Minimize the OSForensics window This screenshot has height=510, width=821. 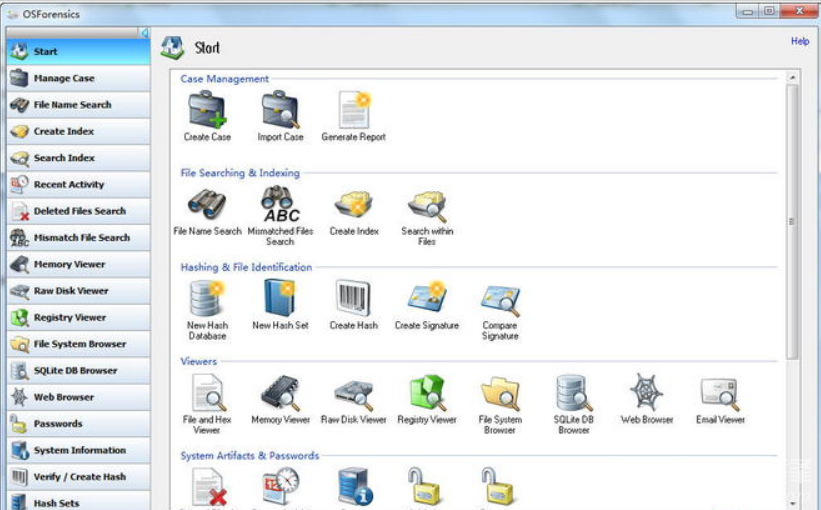coord(747,11)
